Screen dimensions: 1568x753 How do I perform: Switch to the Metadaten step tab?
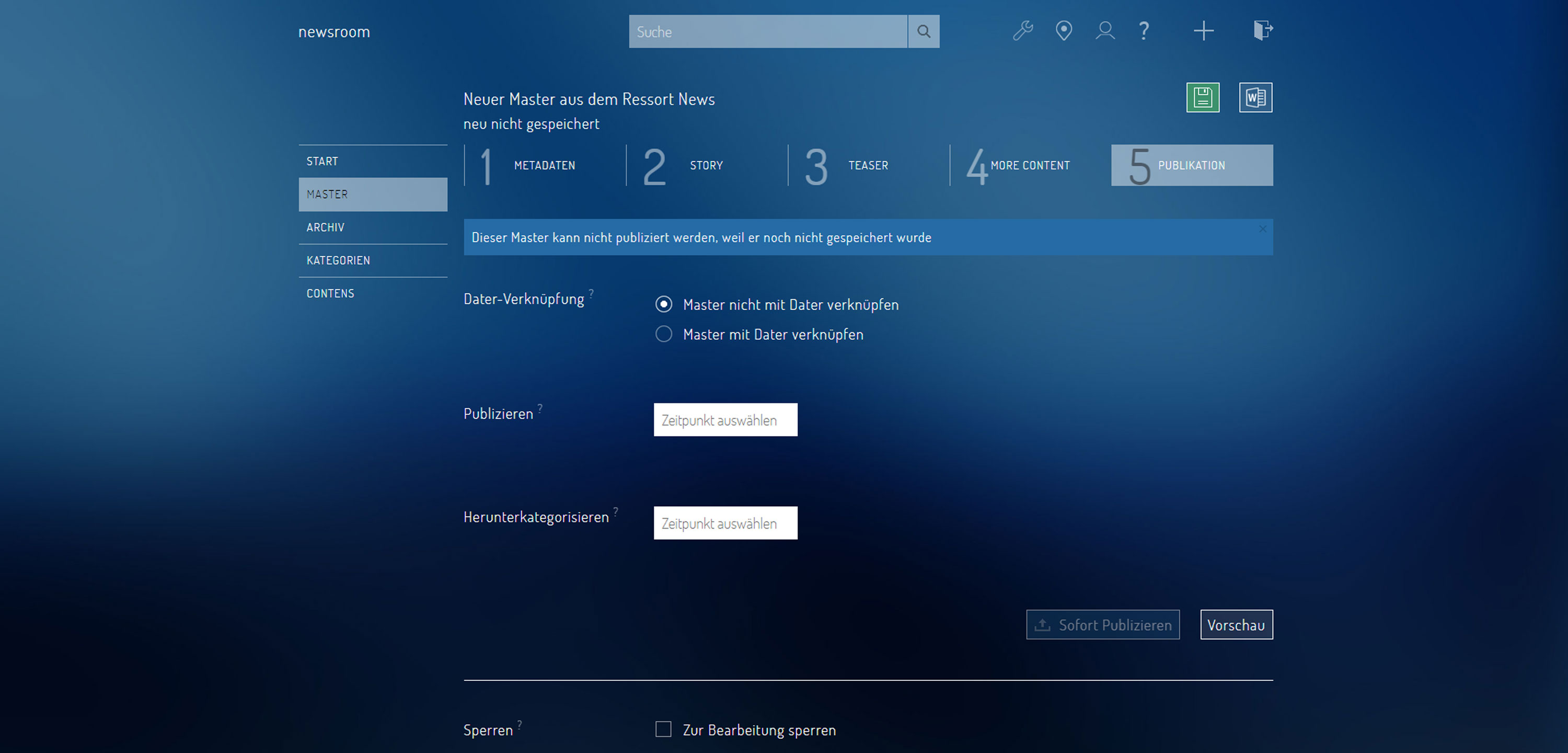point(544,166)
